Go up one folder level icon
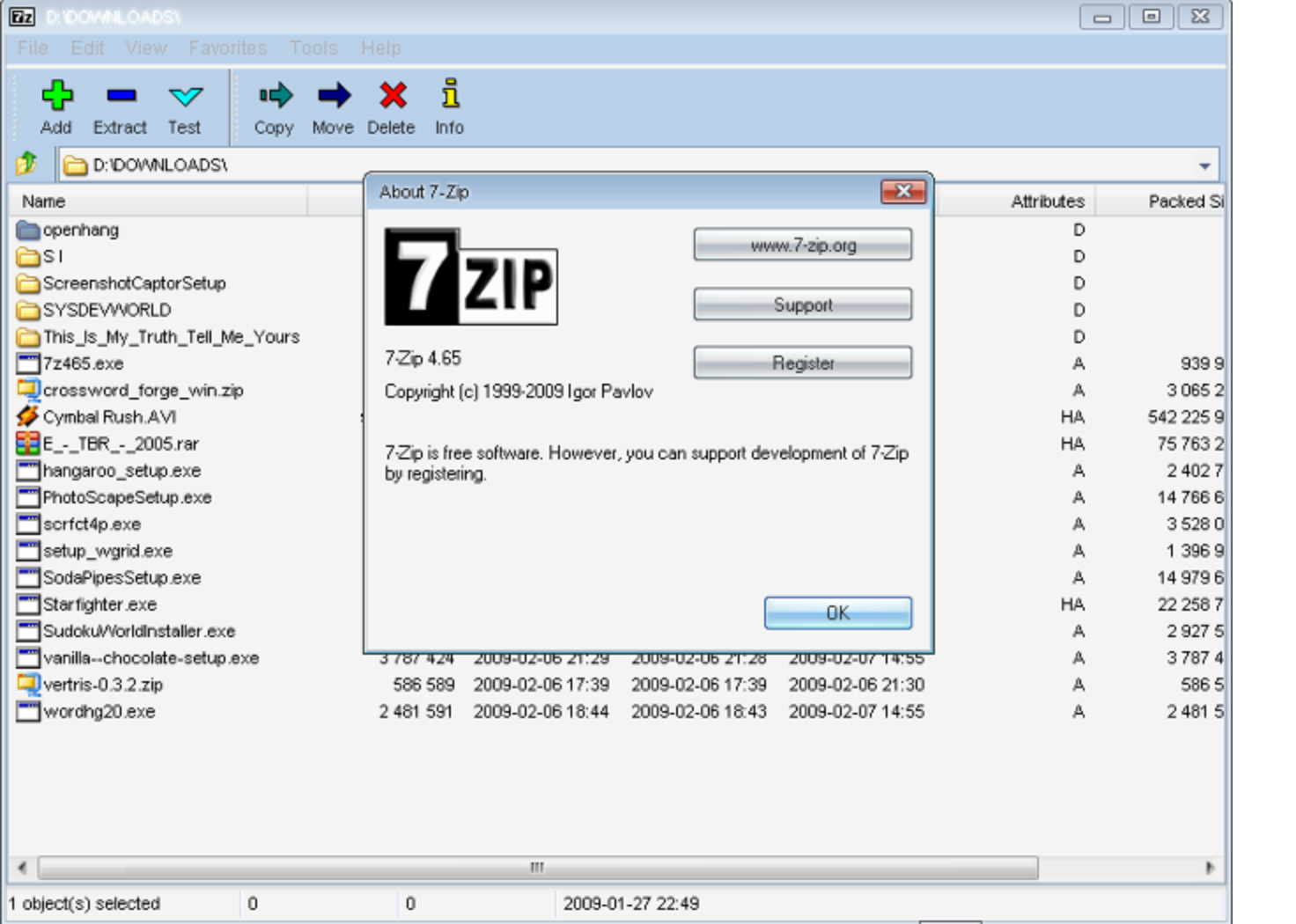 click(x=26, y=164)
